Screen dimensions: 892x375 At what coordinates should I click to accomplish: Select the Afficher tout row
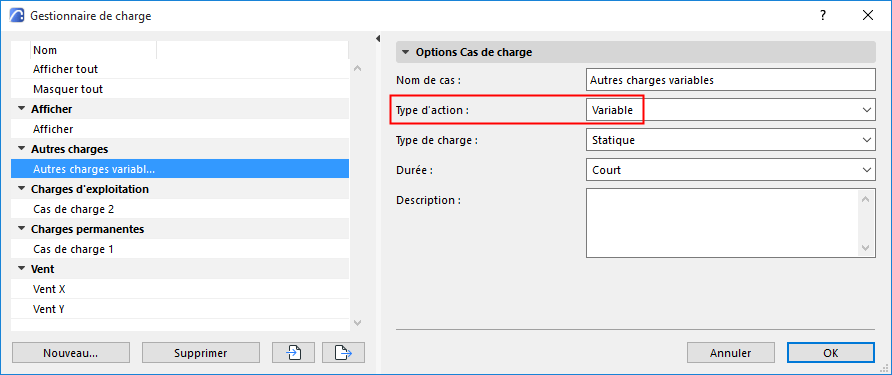click(x=180, y=69)
